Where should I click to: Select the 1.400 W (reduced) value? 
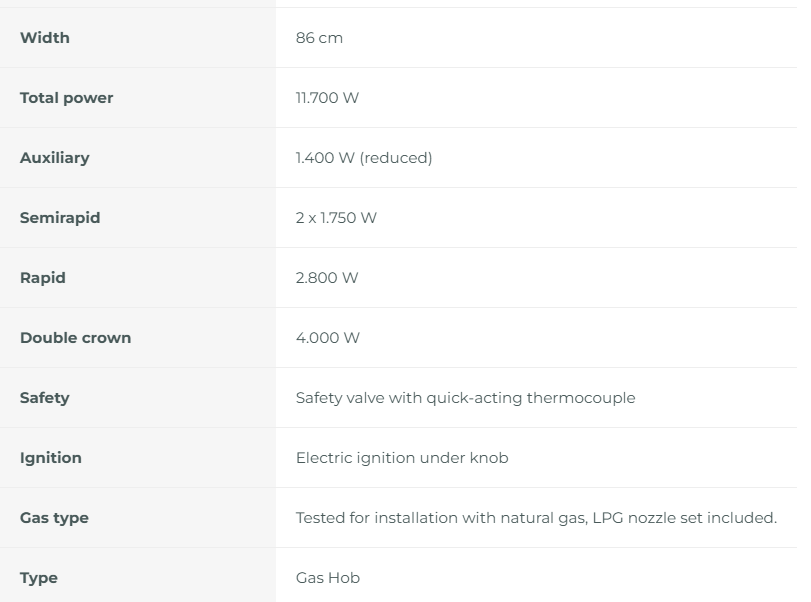pyautogui.click(x=364, y=158)
